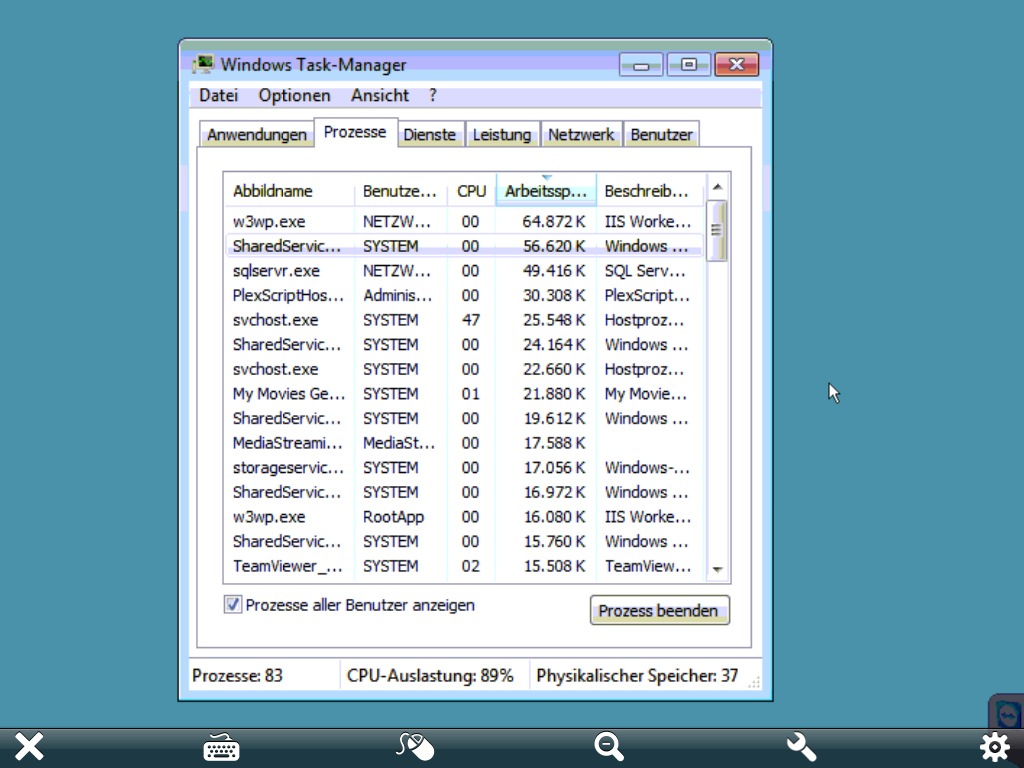Click 'CPU-Auslastung: 89%' in status bar
Screen dimensions: 1024x768
(430, 675)
